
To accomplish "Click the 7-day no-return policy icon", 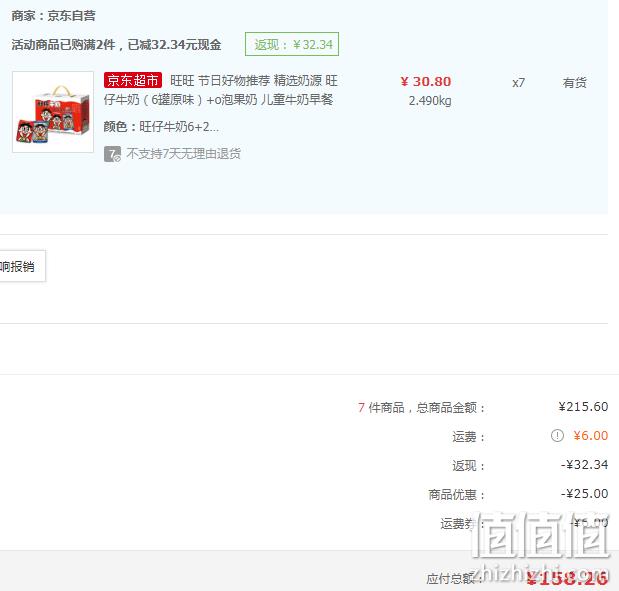I will point(112,154).
